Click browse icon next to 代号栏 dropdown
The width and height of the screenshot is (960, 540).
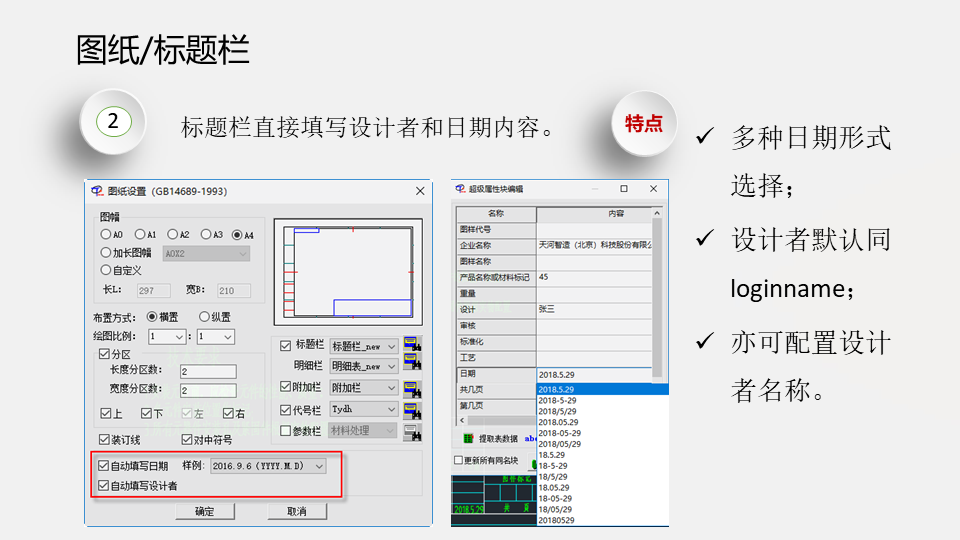click(x=412, y=410)
